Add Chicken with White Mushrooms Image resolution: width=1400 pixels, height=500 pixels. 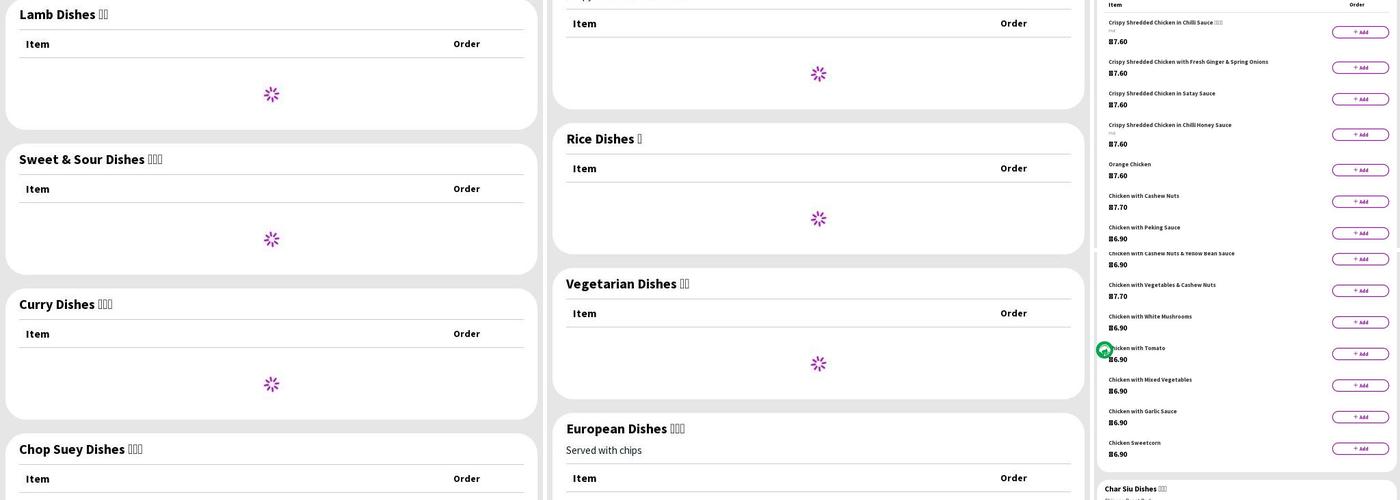(x=1360, y=322)
